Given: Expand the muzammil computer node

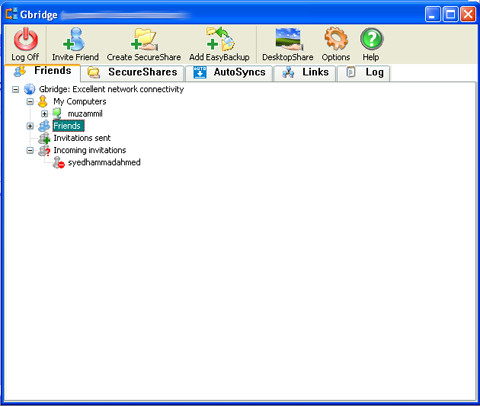Looking at the screenshot, I should pos(45,114).
